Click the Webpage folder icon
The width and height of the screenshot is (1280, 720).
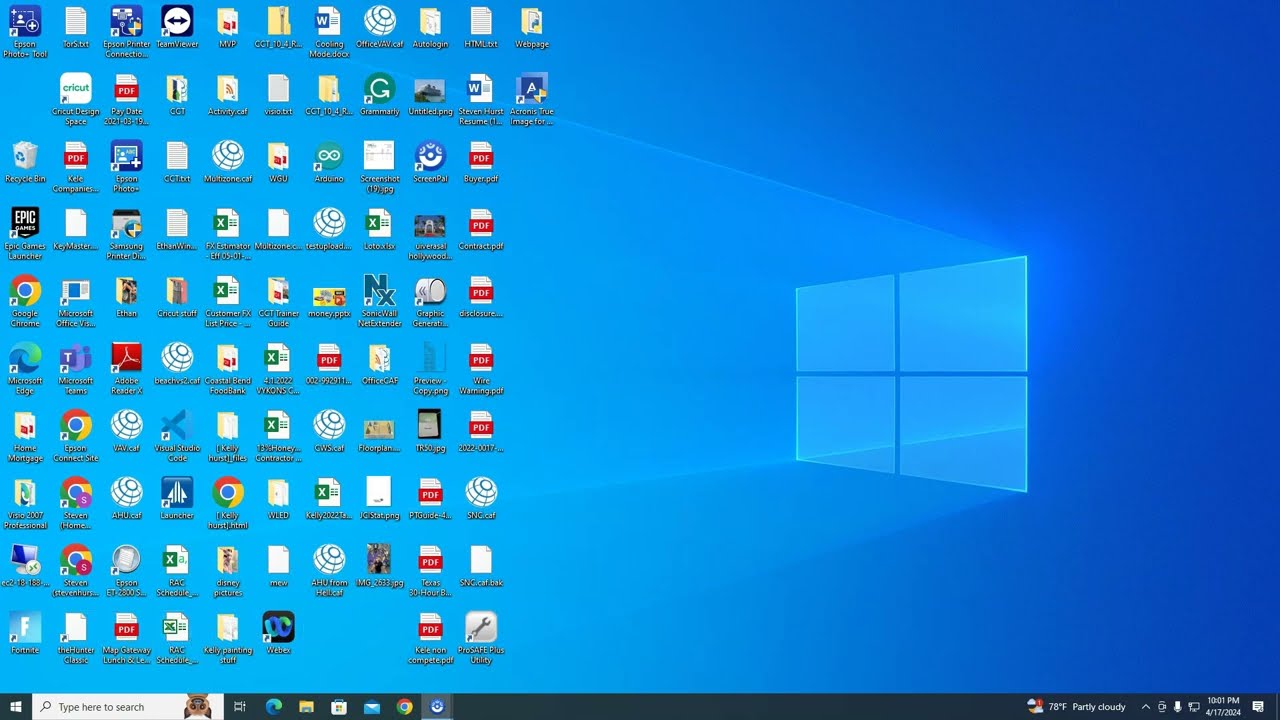[x=531, y=27]
